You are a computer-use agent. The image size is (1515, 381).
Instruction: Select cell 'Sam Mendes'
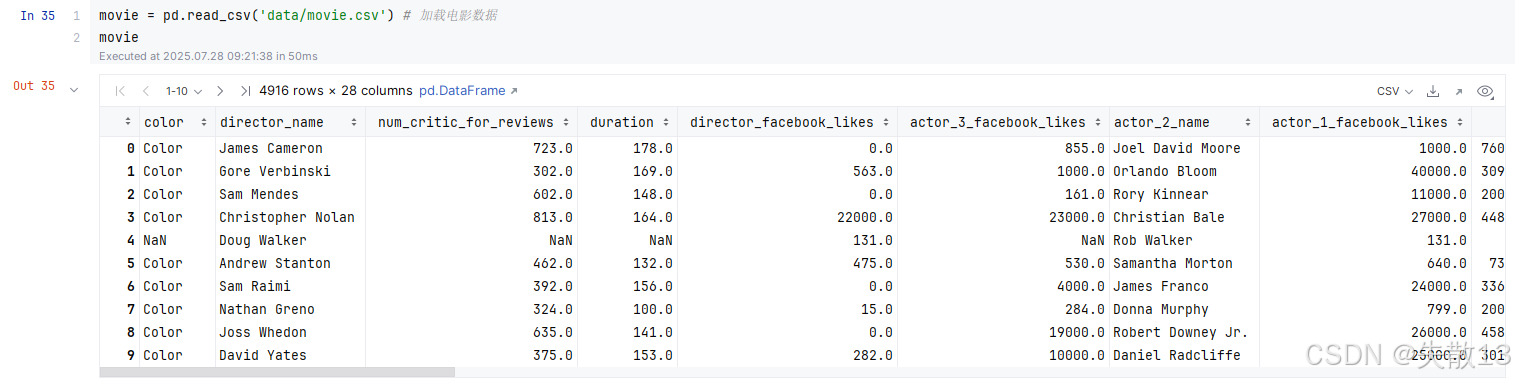point(259,194)
